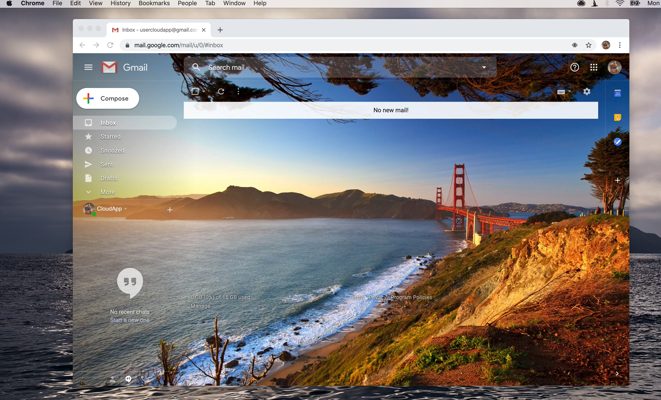Open the Snoozed folder

coord(112,150)
